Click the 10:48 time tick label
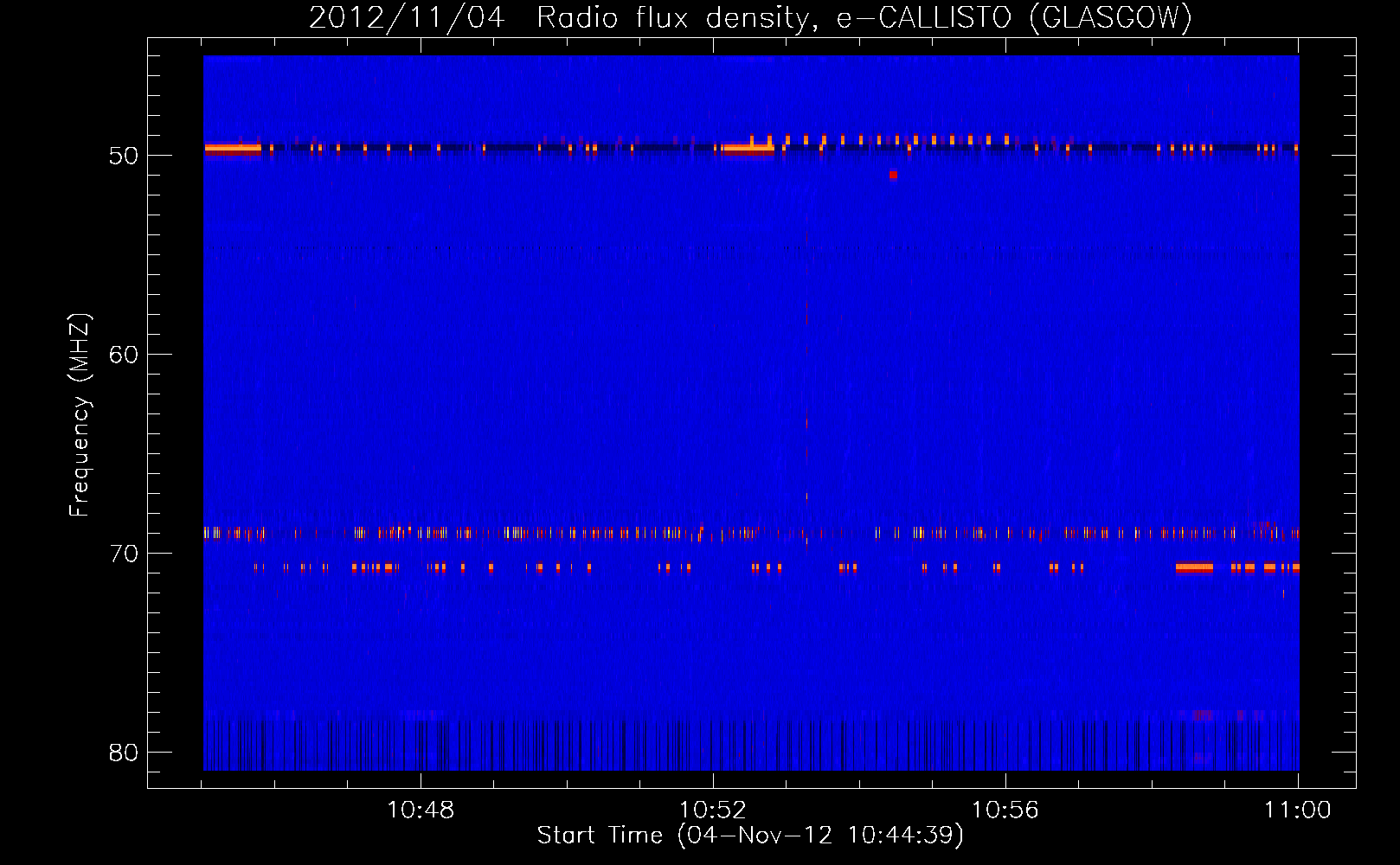 point(421,811)
